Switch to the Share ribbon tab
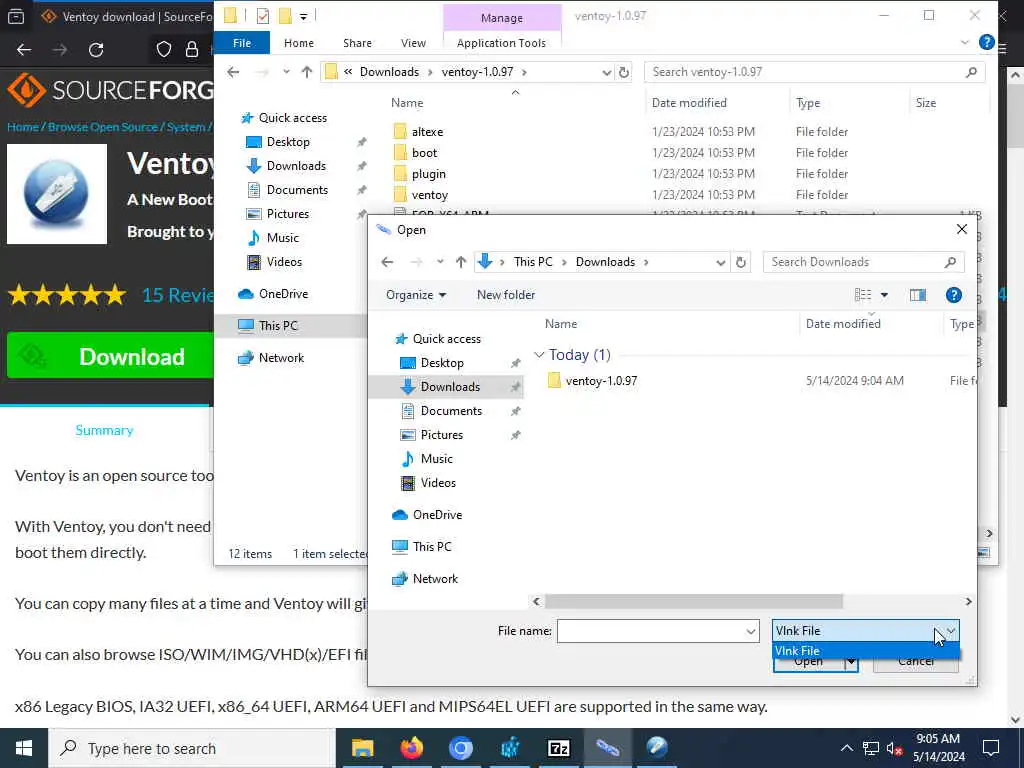Viewport: 1024px width, 768px height. pos(357,43)
